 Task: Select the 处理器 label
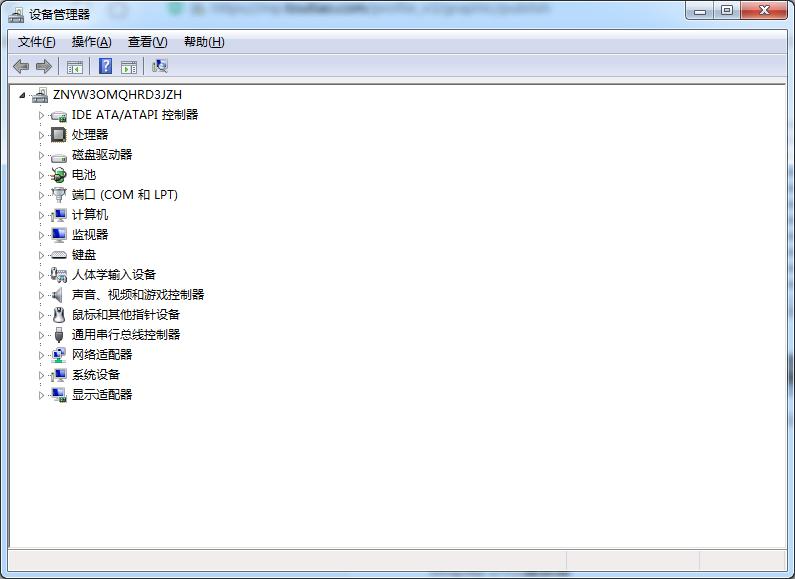pos(90,134)
